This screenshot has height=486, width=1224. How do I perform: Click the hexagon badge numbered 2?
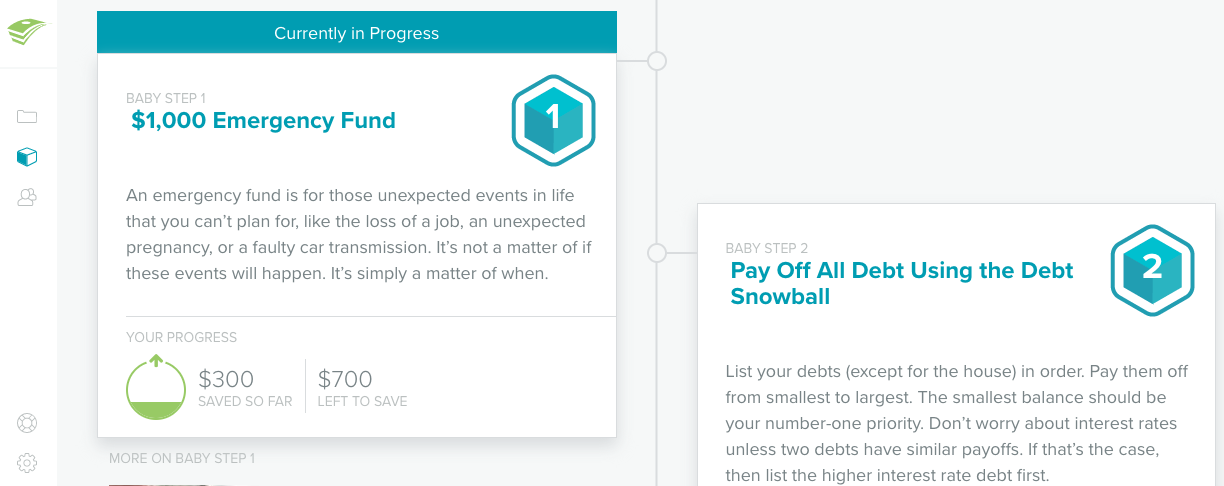[x=1153, y=270]
